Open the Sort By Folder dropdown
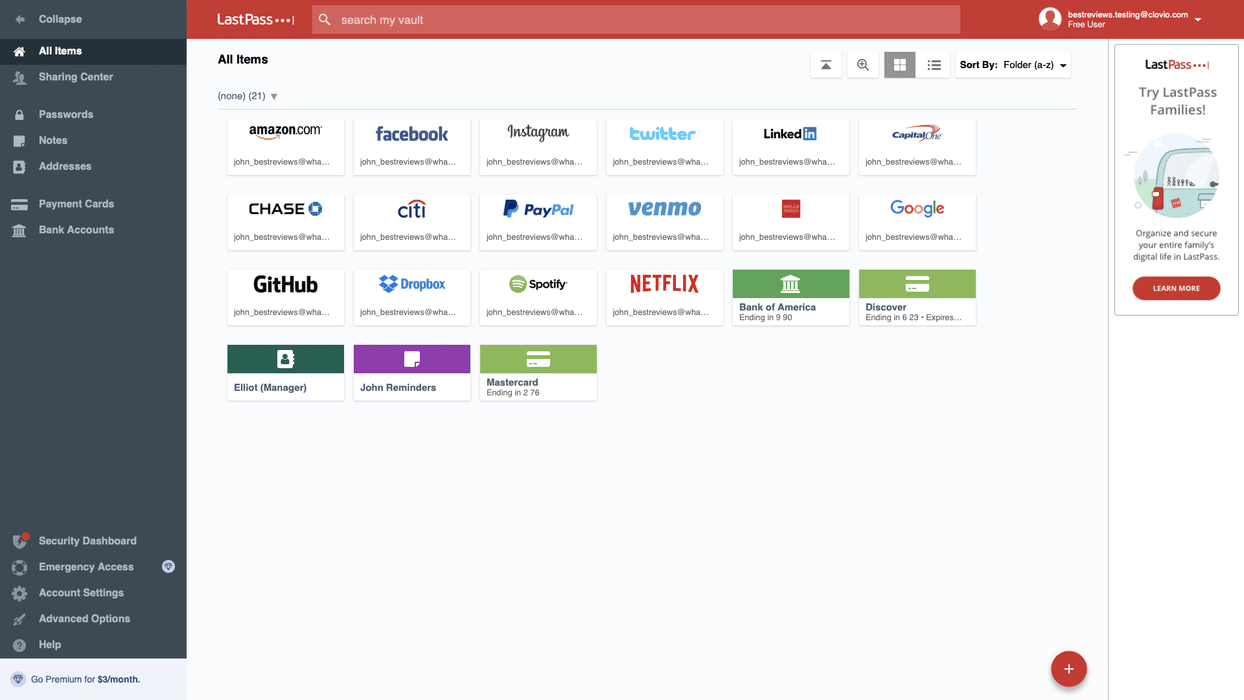Image resolution: width=1244 pixels, height=700 pixels. click(1013, 64)
